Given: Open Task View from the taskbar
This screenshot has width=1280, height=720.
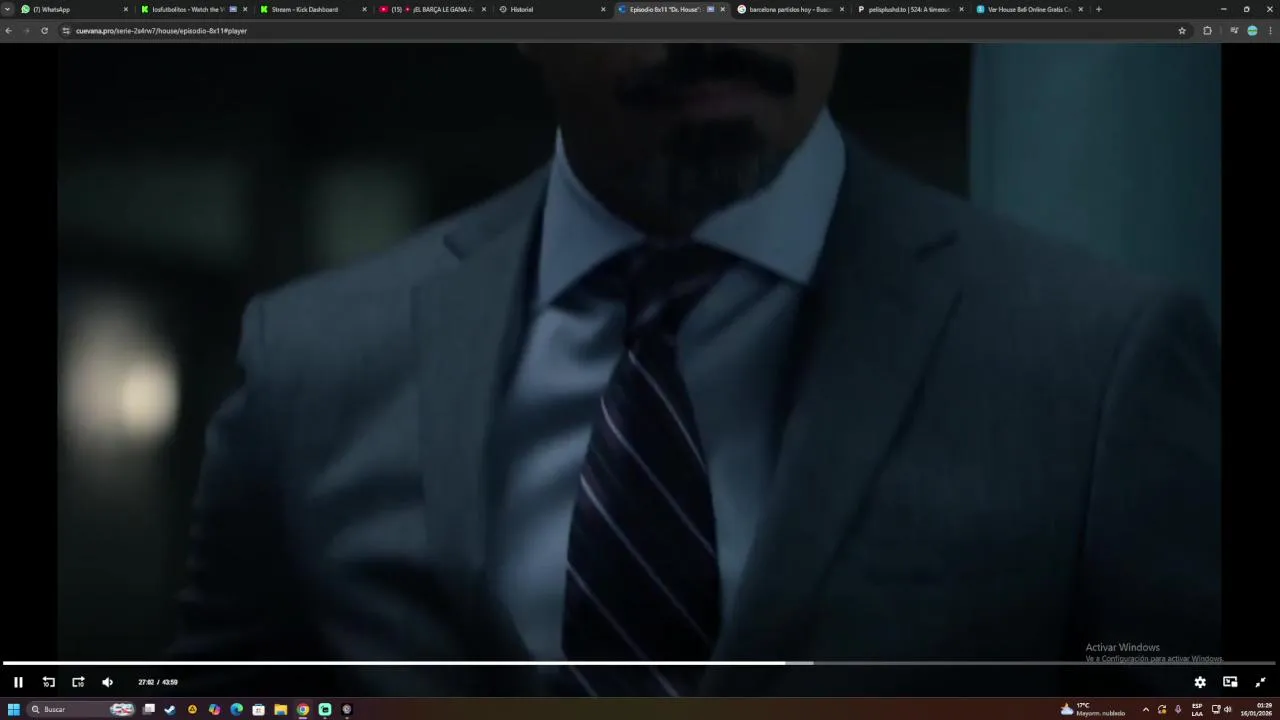Looking at the screenshot, I should pyautogui.click(x=149, y=709).
